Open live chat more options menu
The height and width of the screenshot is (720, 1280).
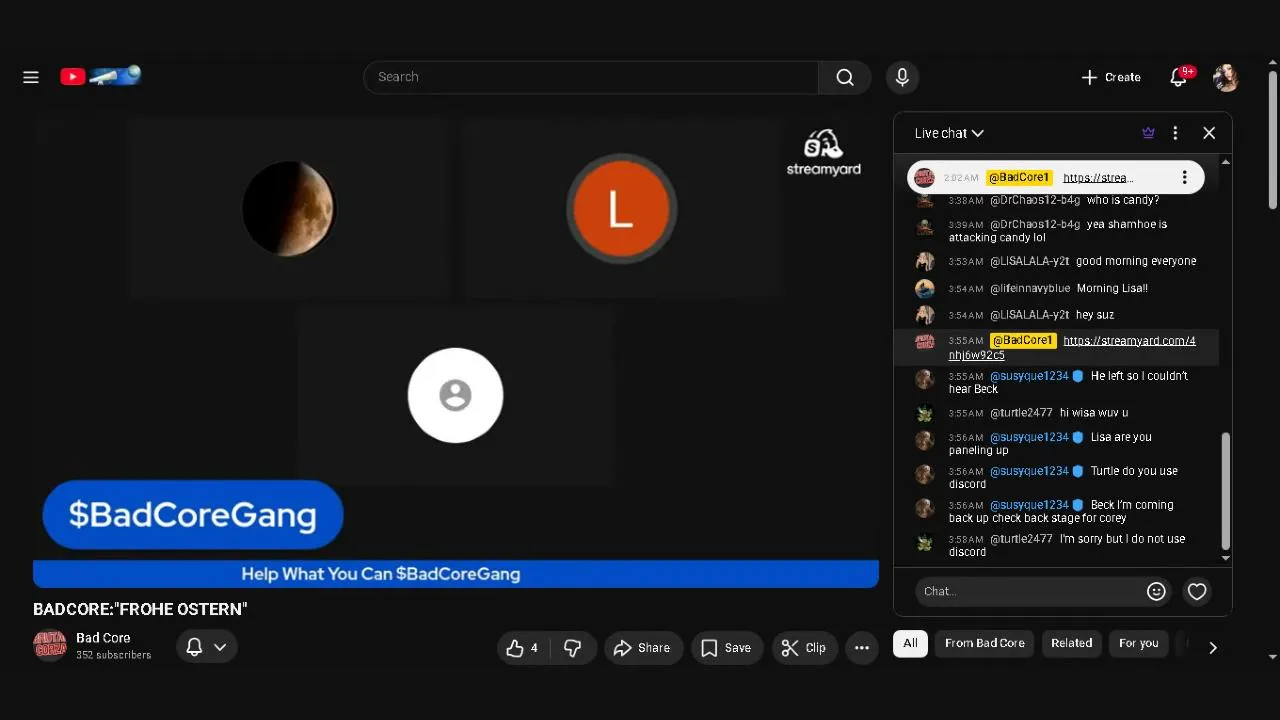(1175, 133)
